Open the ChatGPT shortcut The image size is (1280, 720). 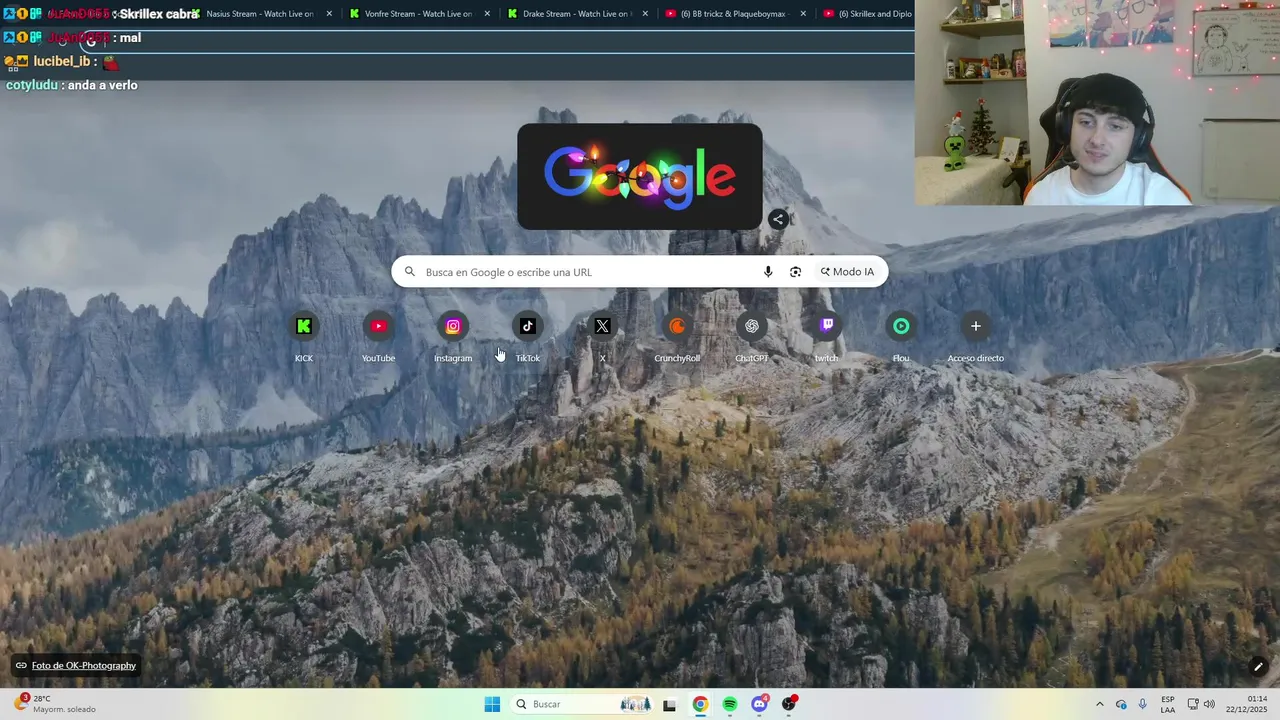[x=752, y=337]
